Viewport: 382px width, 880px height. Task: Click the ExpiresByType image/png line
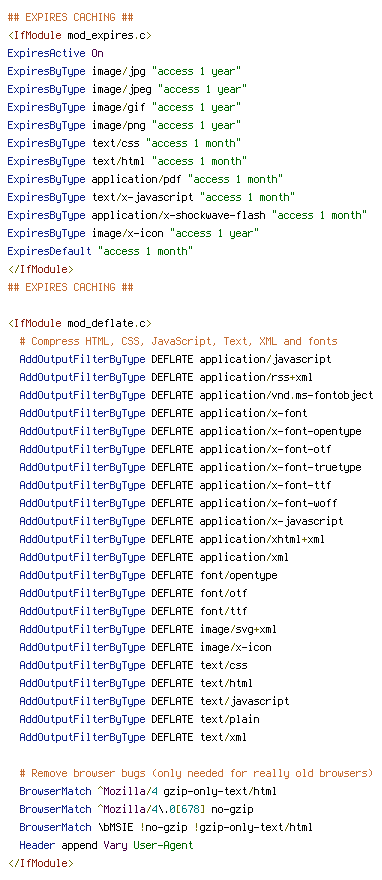click(x=124, y=125)
